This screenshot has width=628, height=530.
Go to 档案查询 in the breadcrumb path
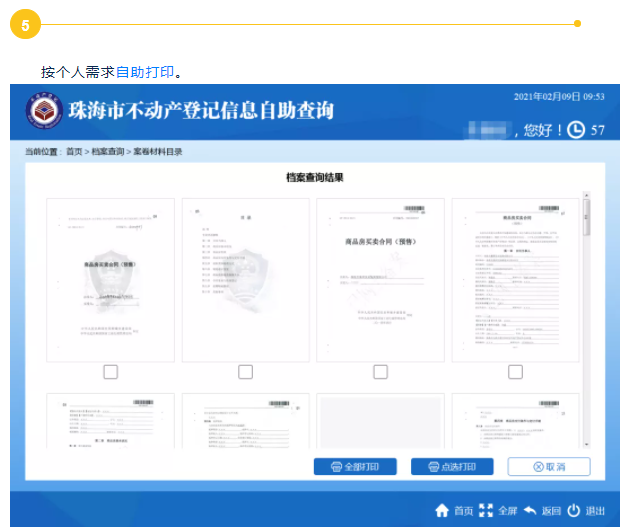point(110,152)
